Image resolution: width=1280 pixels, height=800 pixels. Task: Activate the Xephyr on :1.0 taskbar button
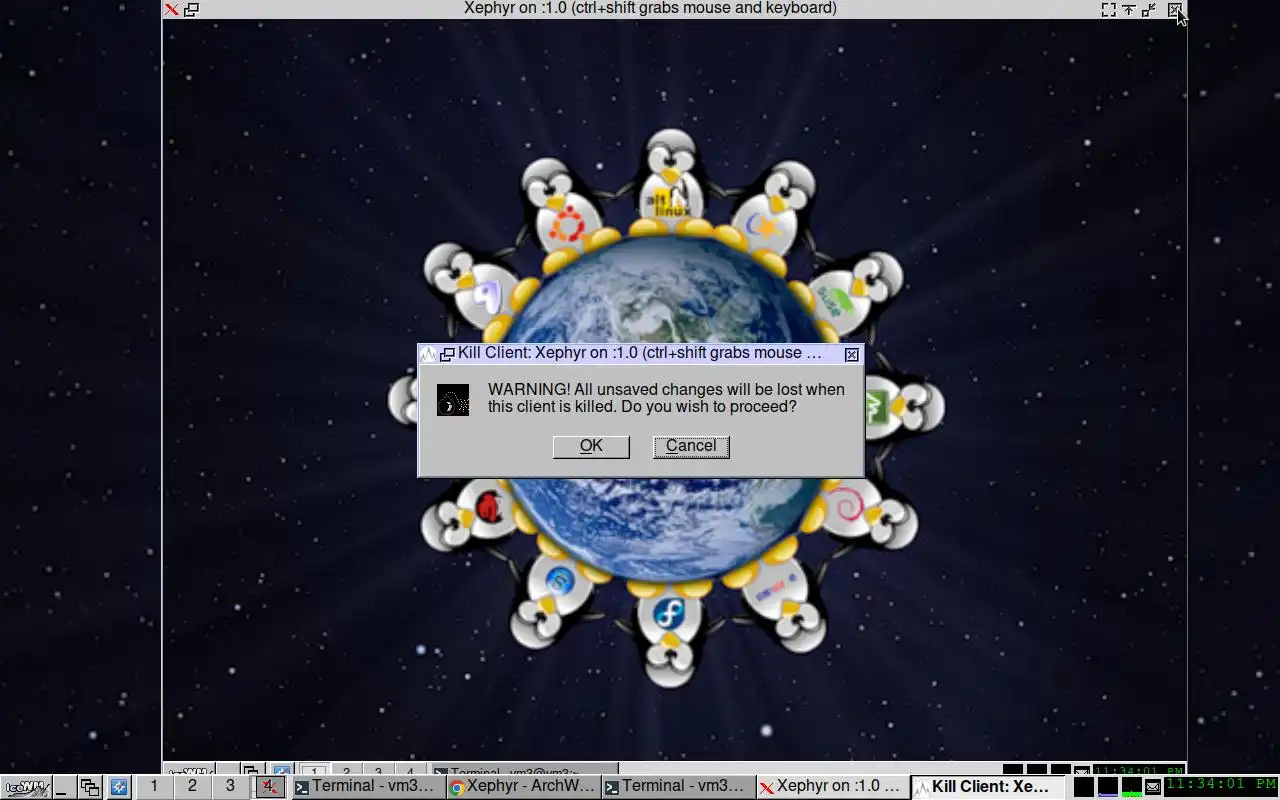(x=833, y=786)
